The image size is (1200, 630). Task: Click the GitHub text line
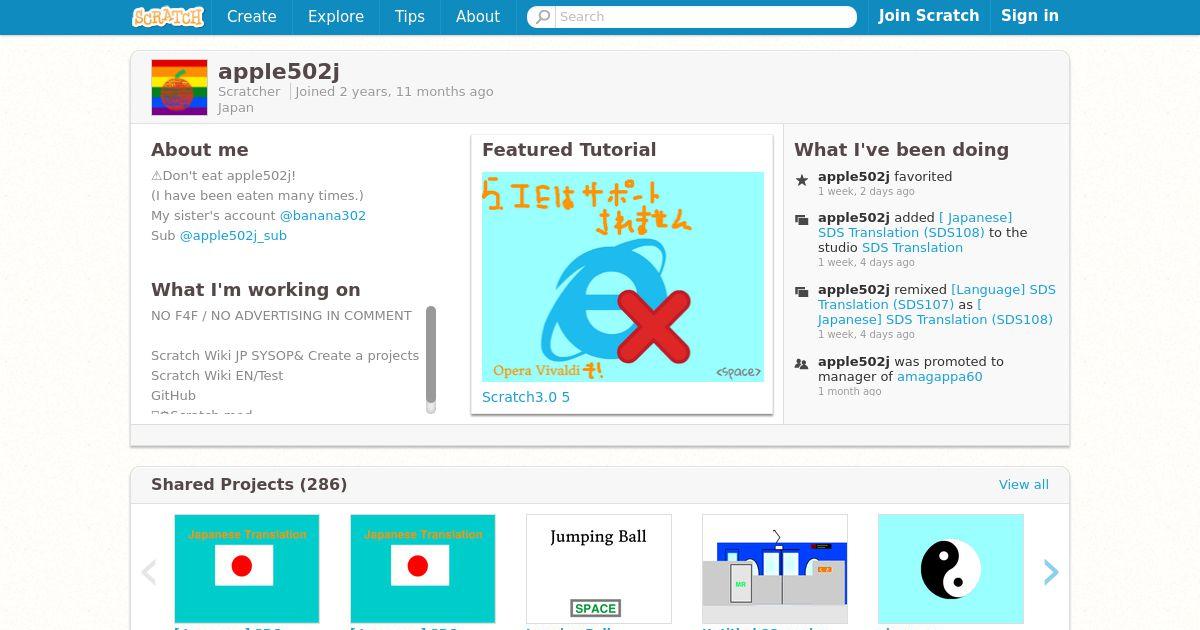click(173, 396)
